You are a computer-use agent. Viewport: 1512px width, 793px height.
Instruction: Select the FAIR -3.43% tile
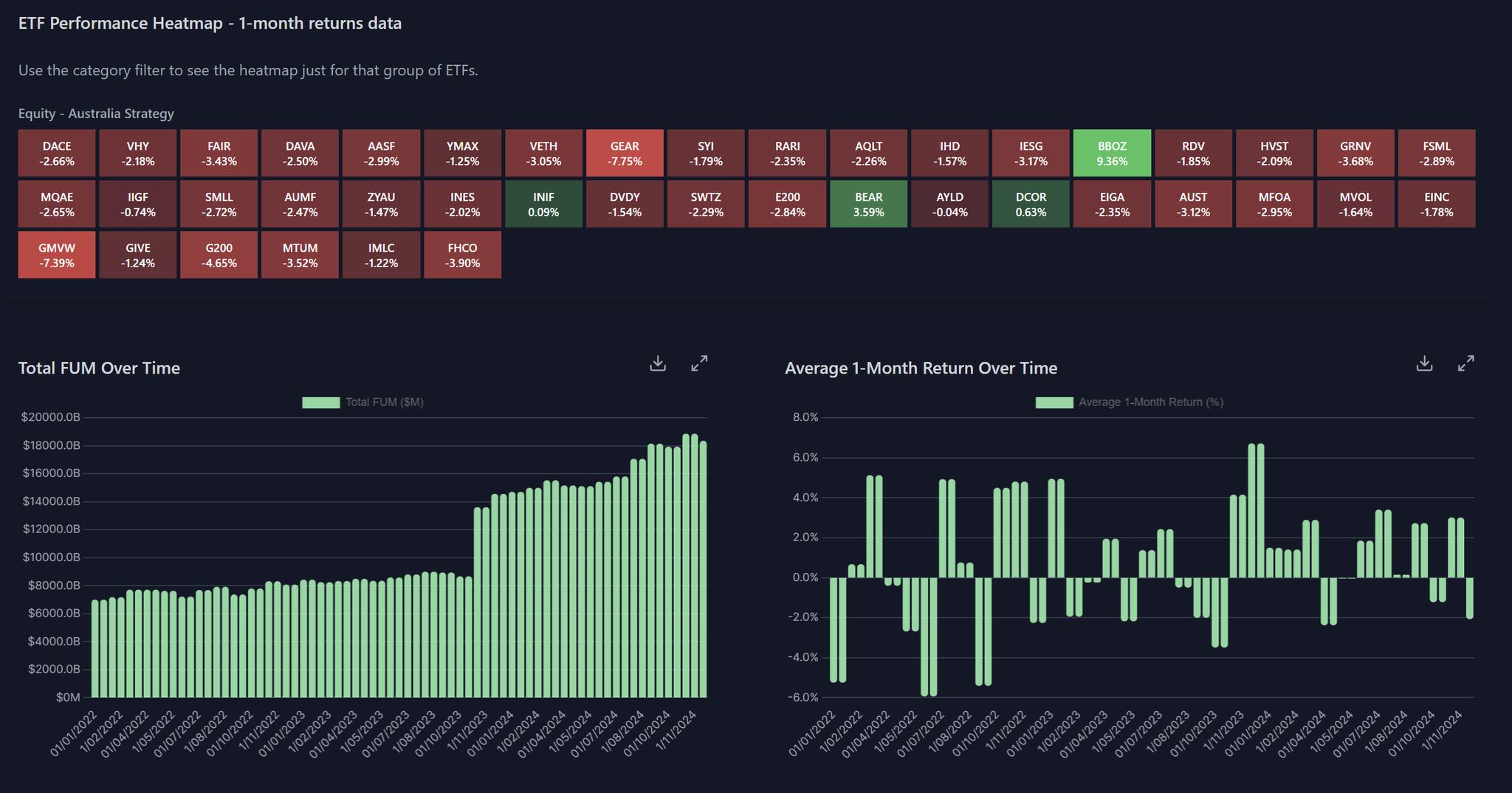click(x=219, y=153)
